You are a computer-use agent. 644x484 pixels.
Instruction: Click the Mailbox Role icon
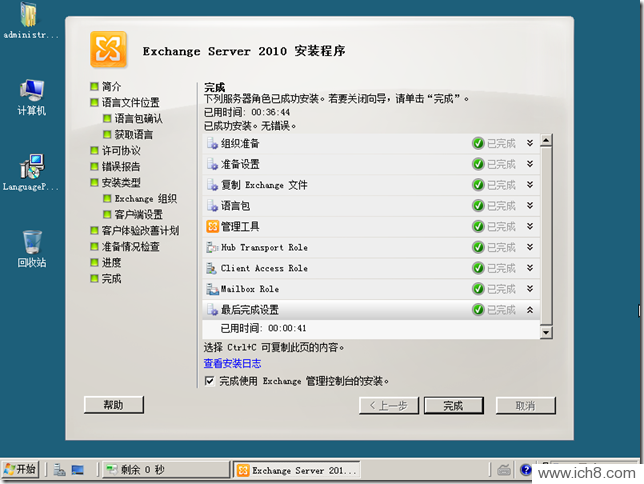(x=212, y=289)
